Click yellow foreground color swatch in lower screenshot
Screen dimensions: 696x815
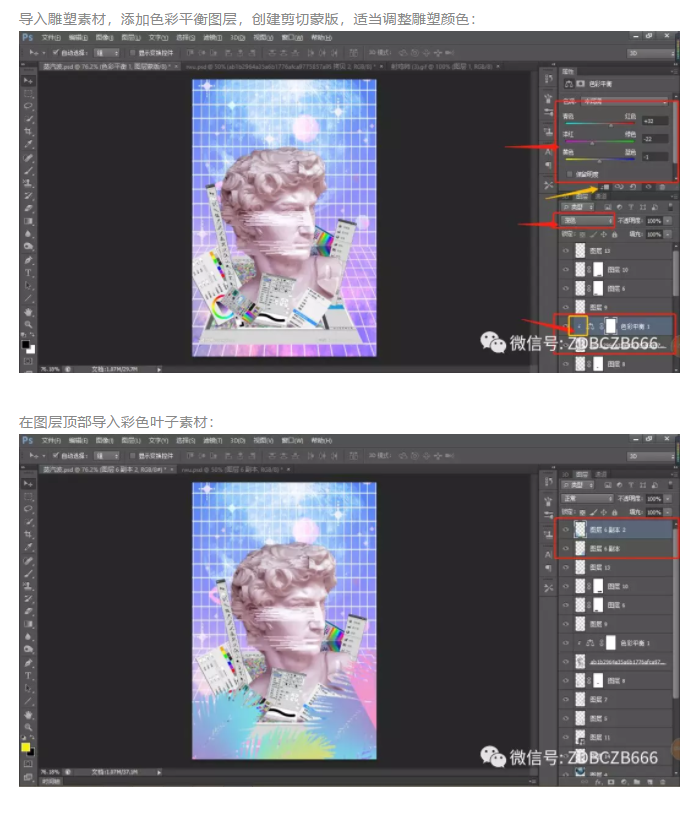point(25,747)
